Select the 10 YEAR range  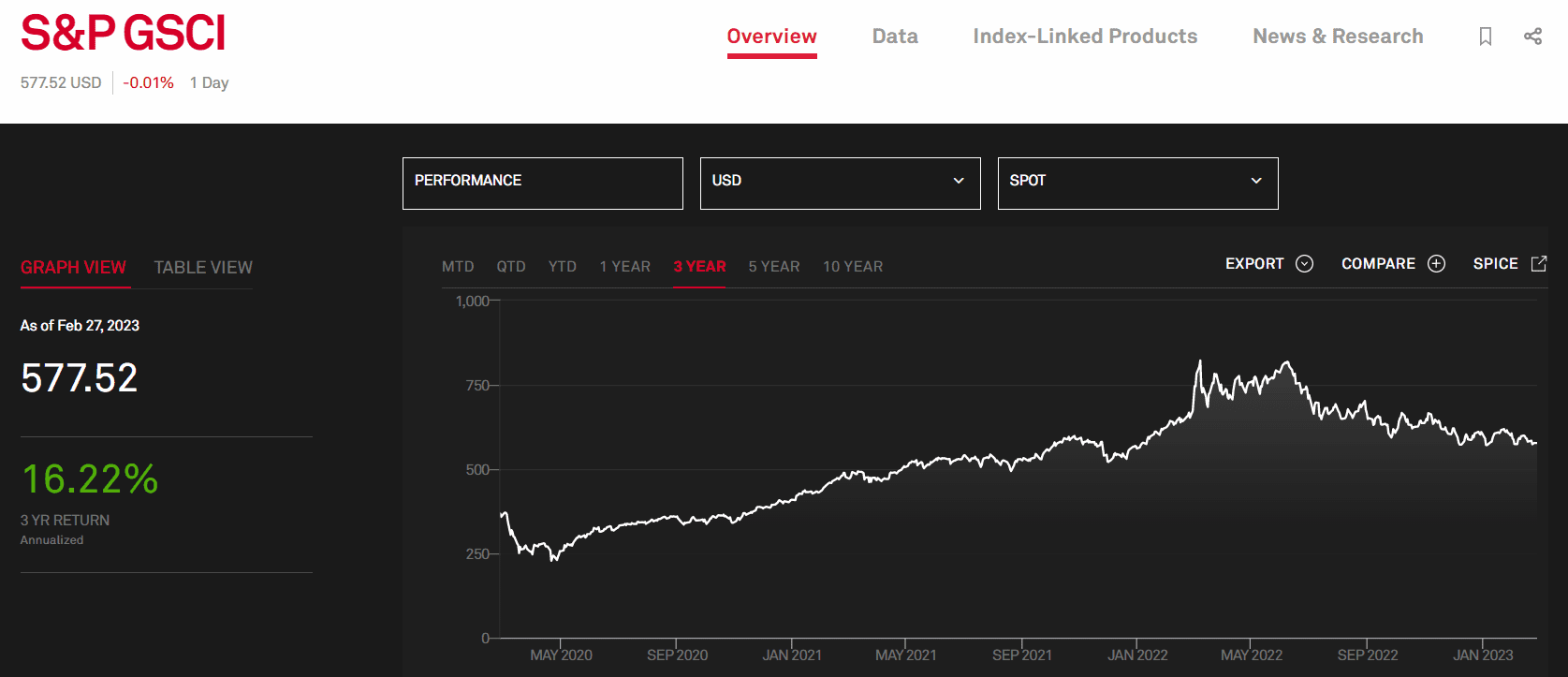[853, 267]
